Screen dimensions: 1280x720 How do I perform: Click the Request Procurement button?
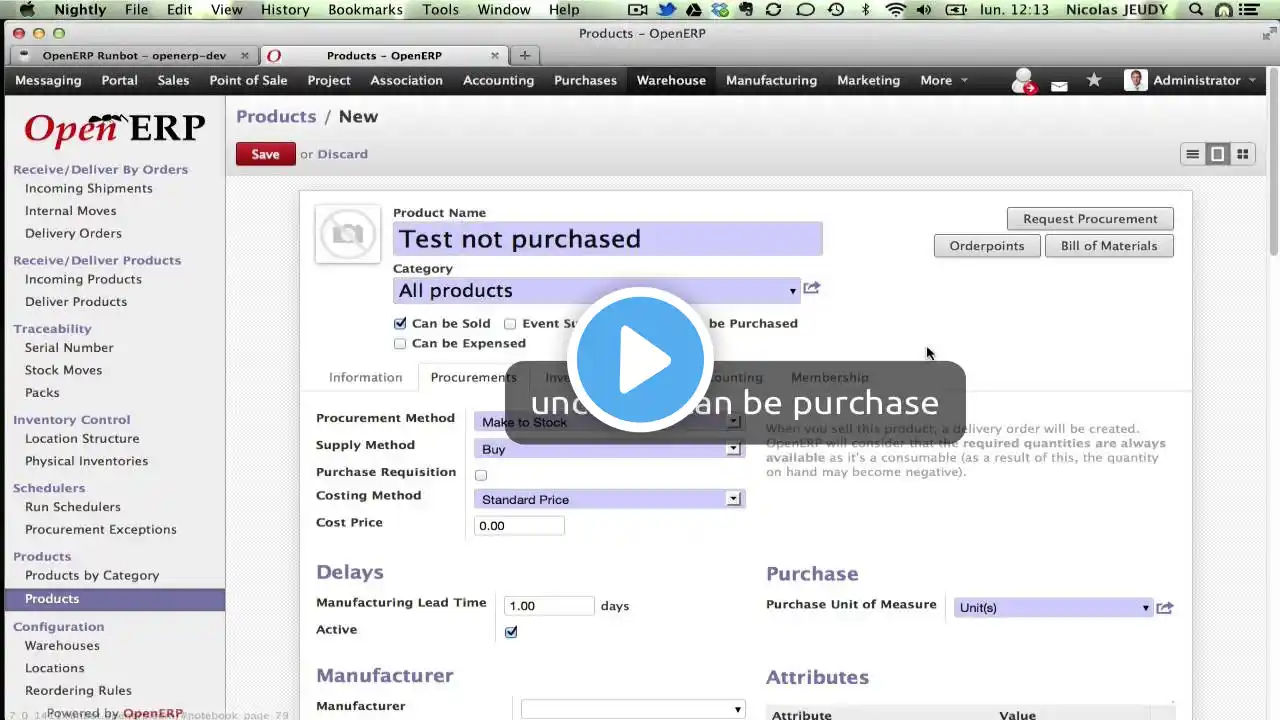(x=1090, y=219)
